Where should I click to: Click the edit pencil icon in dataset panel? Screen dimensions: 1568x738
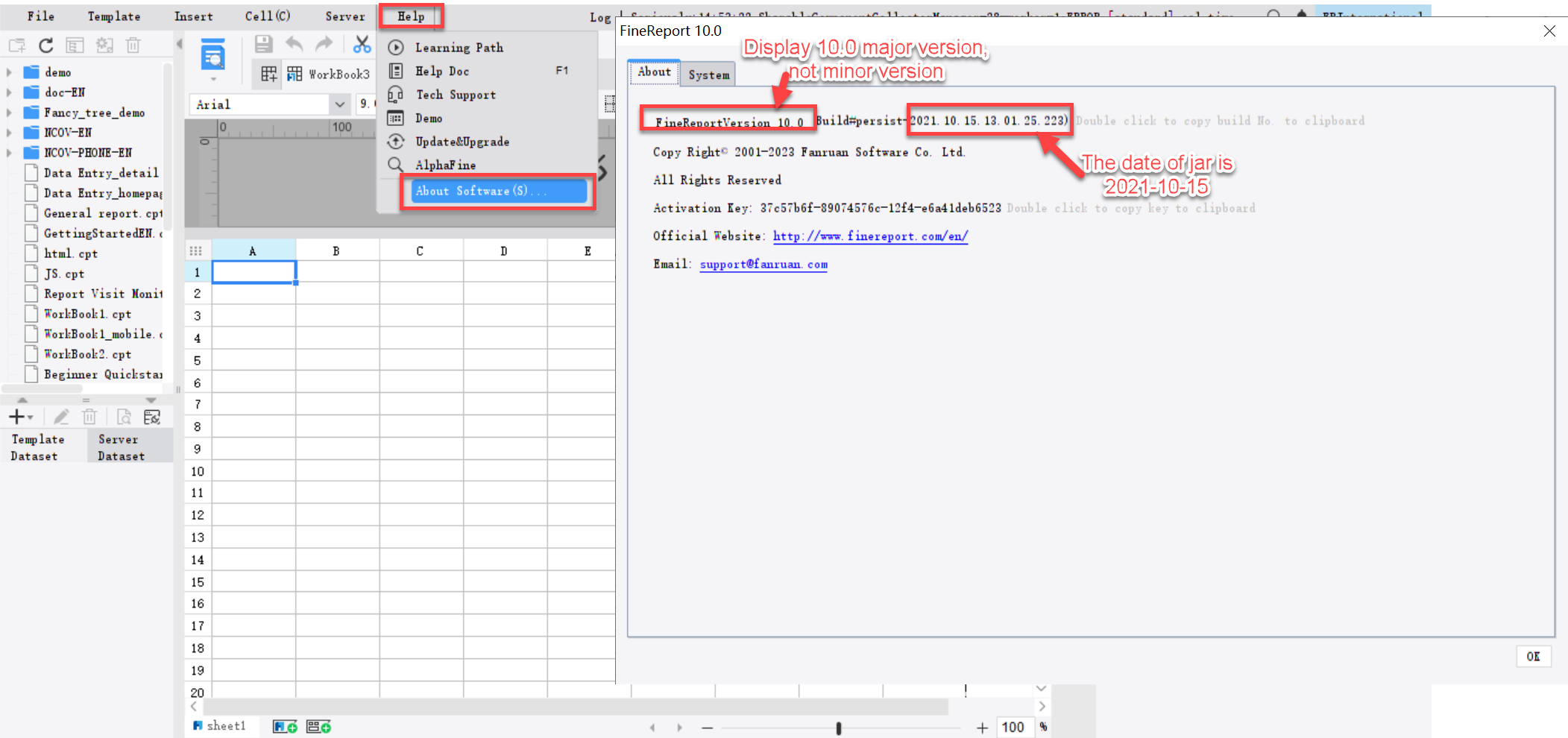point(61,417)
